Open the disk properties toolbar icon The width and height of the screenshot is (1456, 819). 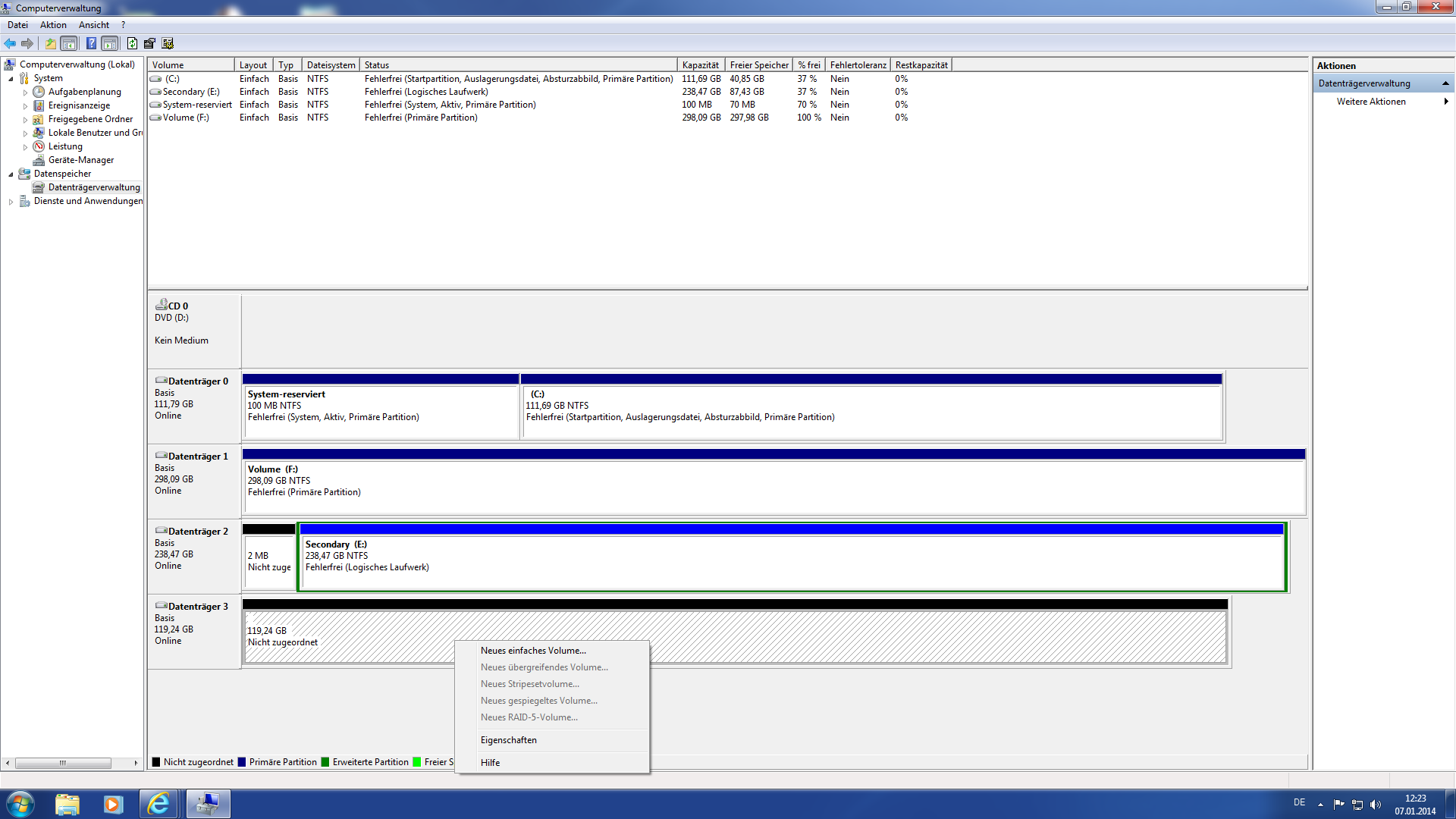coord(149,43)
